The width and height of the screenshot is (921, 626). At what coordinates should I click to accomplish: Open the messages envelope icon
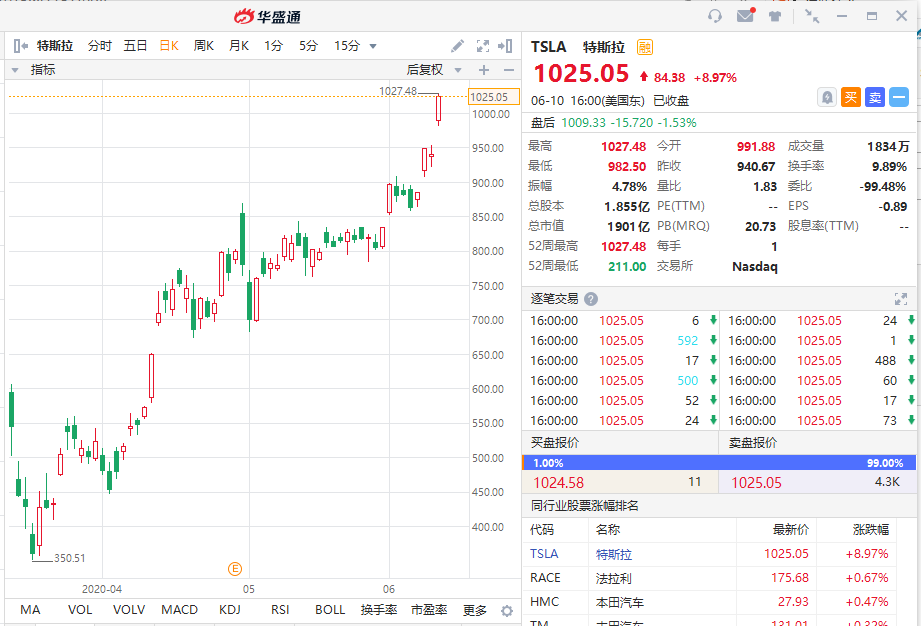point(745,15)
